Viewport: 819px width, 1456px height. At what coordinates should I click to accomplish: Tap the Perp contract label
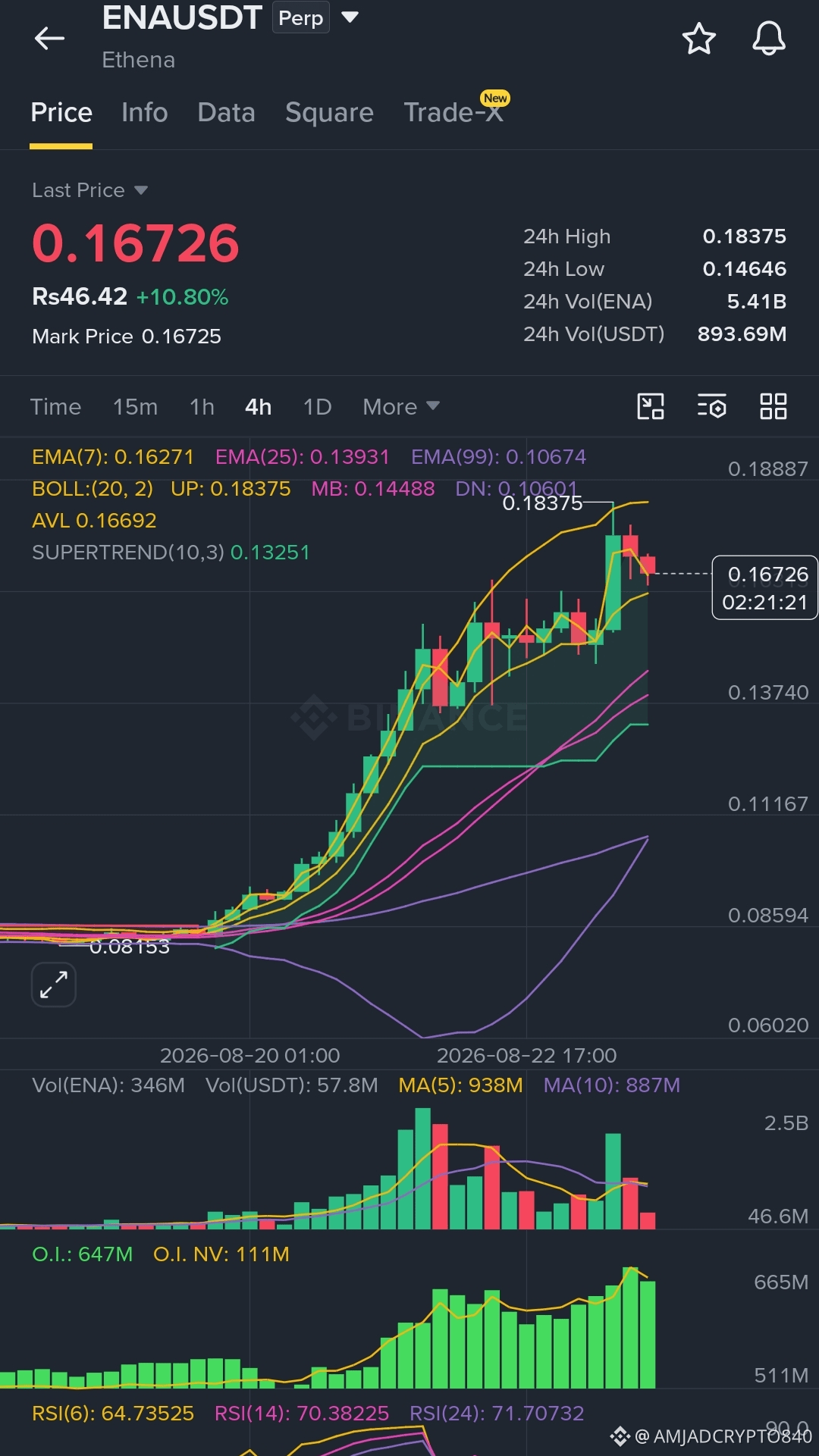301,18
